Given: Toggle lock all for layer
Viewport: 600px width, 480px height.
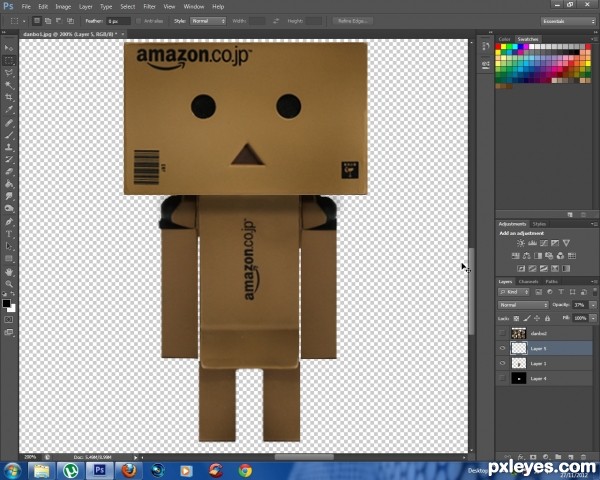Looking at the screenshot, I should 548,318.
